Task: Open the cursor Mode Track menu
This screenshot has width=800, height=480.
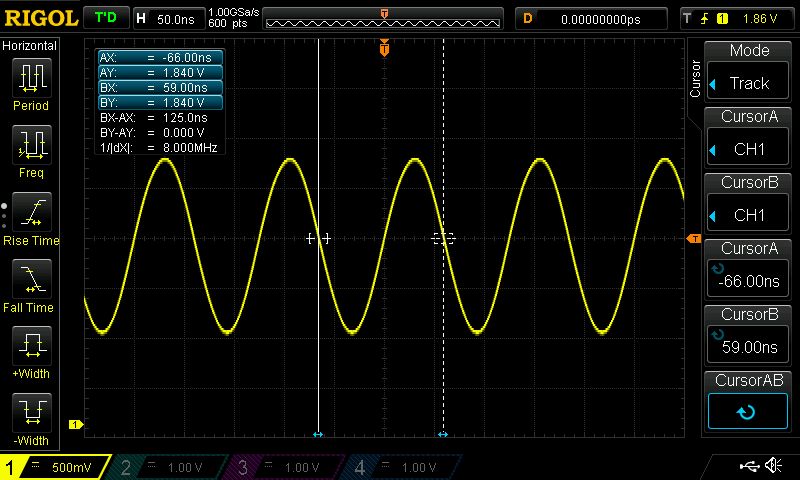Action: coord(749,73)
